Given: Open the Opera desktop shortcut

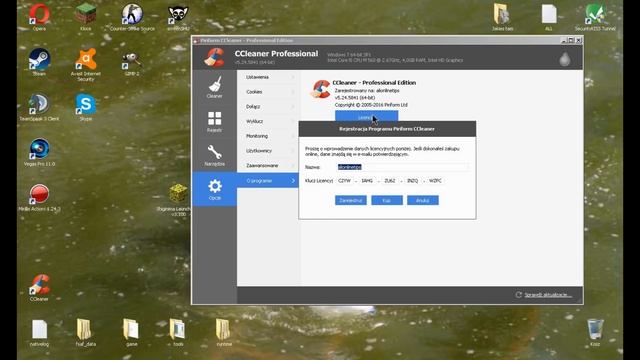Looking at the screenshot, I should 39,18.
